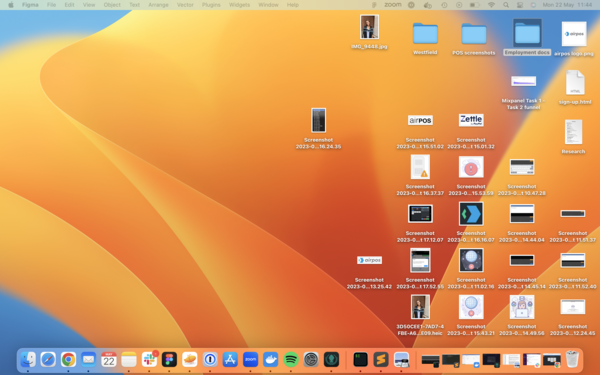The height and width of the screenshot is (375, 600).
Task: Select screenshot ending 10.47.28
Action: [522, 177]
